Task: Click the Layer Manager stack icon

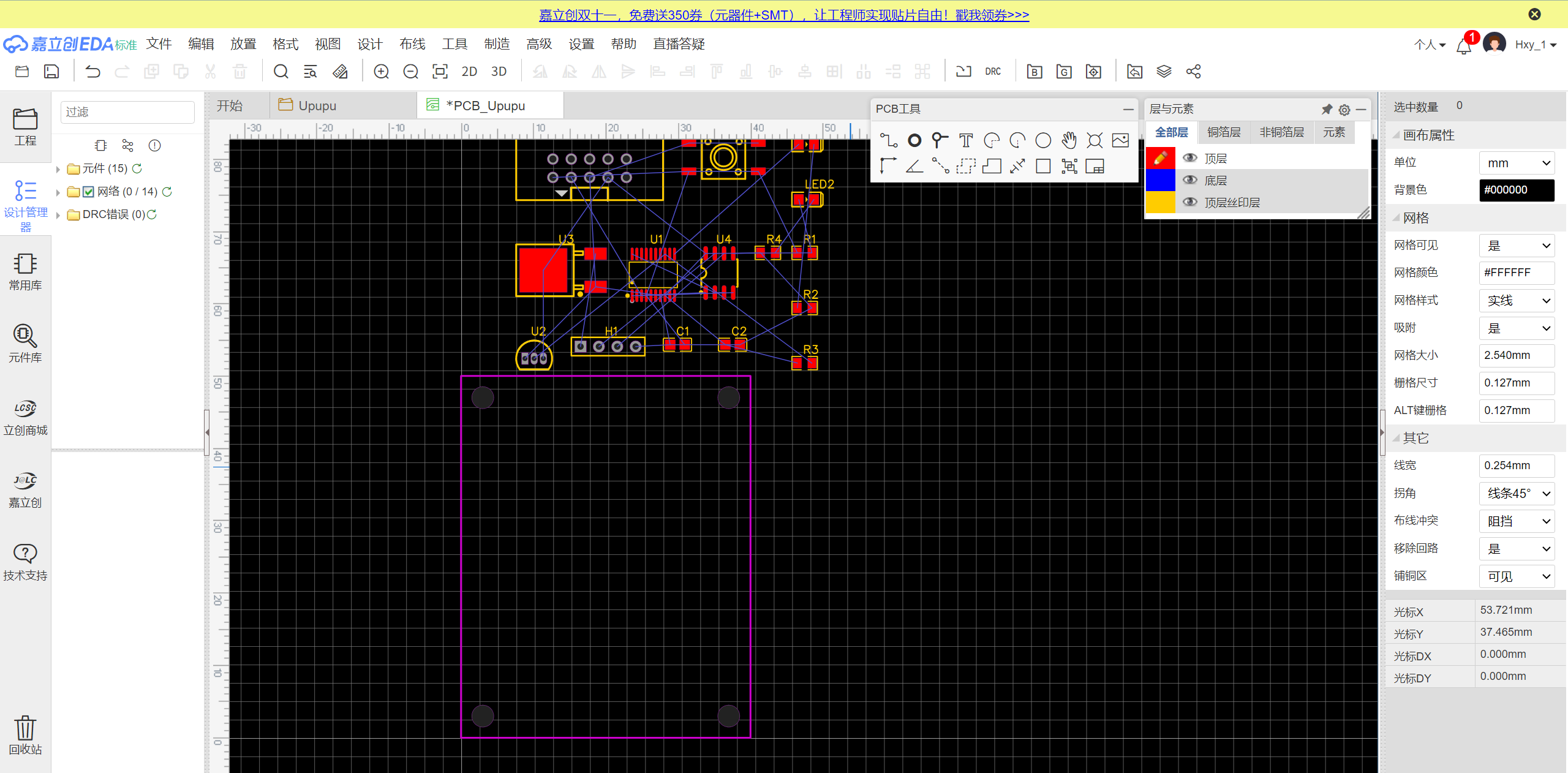Action: click(1164, 72)
